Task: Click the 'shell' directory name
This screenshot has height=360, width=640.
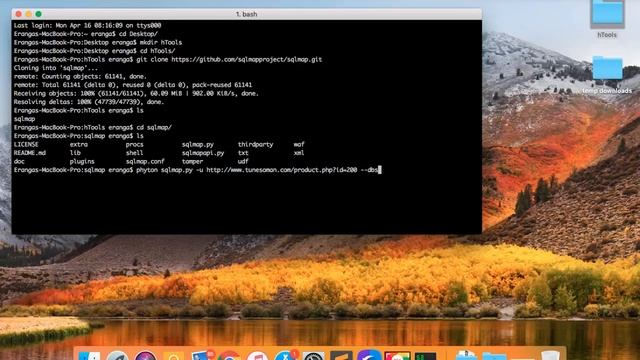Action: (134, 153)
